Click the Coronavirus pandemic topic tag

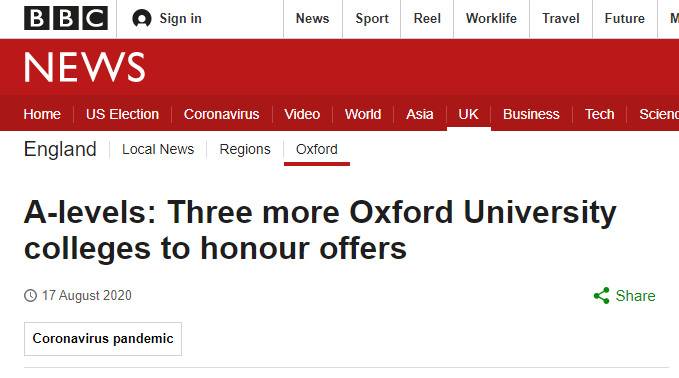(103, 339)
